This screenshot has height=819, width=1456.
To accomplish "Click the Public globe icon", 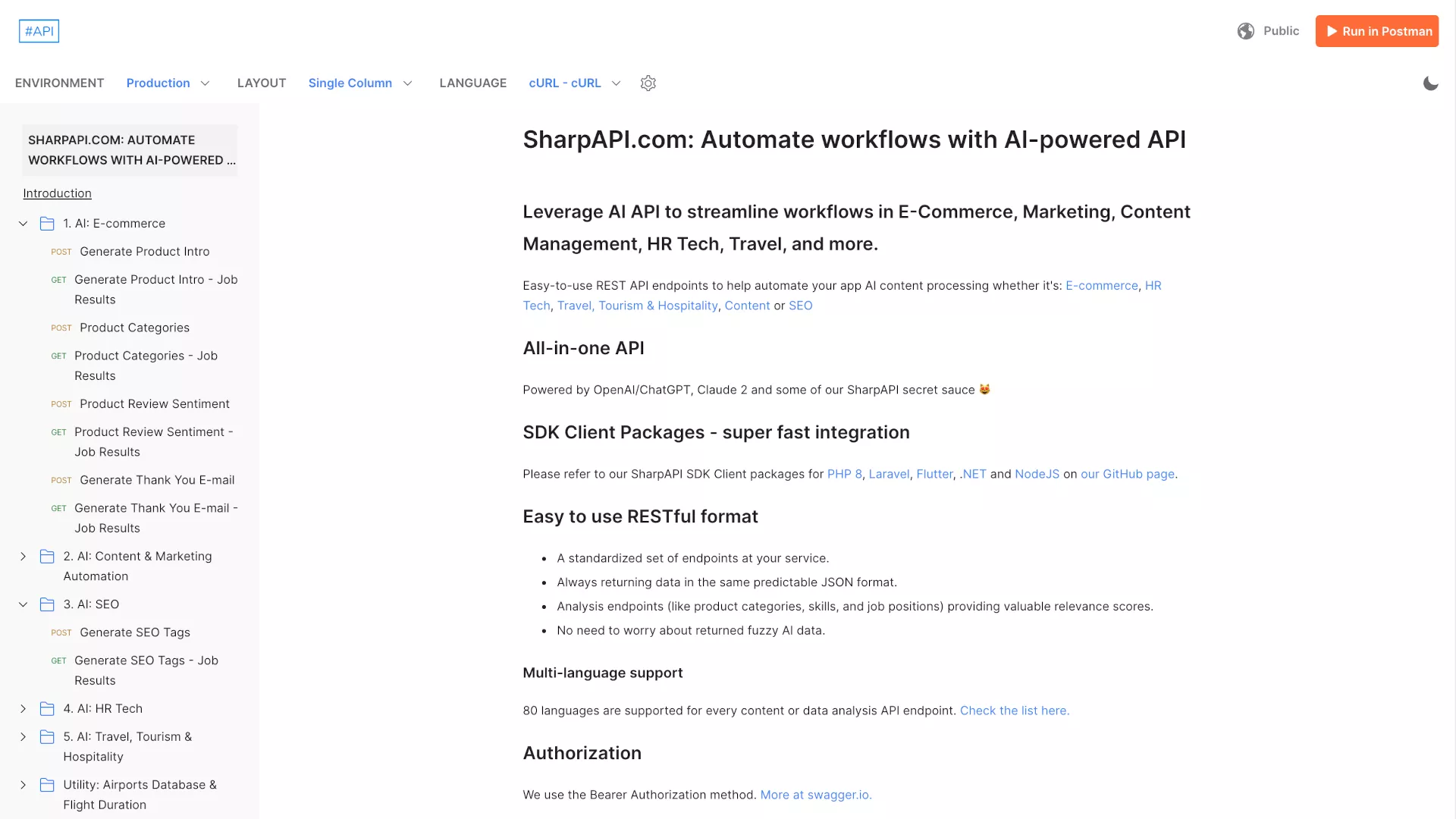I will (1245, 31).
